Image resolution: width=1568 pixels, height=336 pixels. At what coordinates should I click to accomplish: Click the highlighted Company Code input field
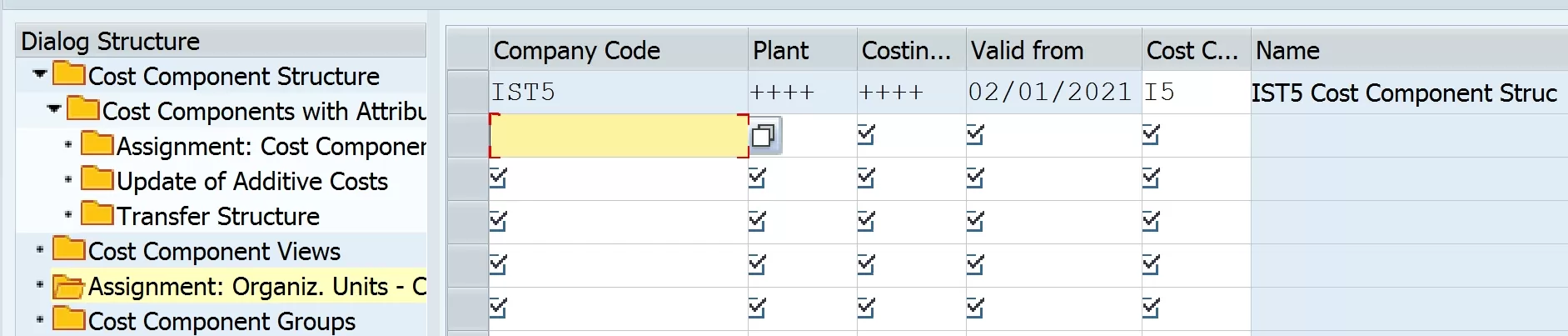(619, 136)
